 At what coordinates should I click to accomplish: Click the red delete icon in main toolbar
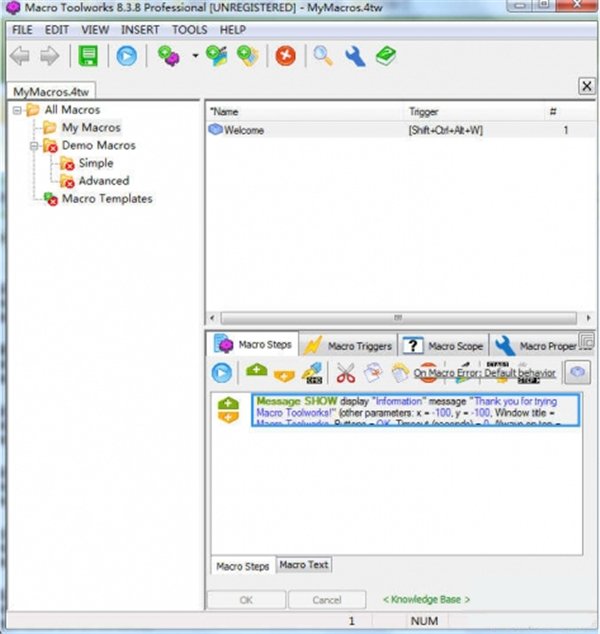[x=285, y=57]
